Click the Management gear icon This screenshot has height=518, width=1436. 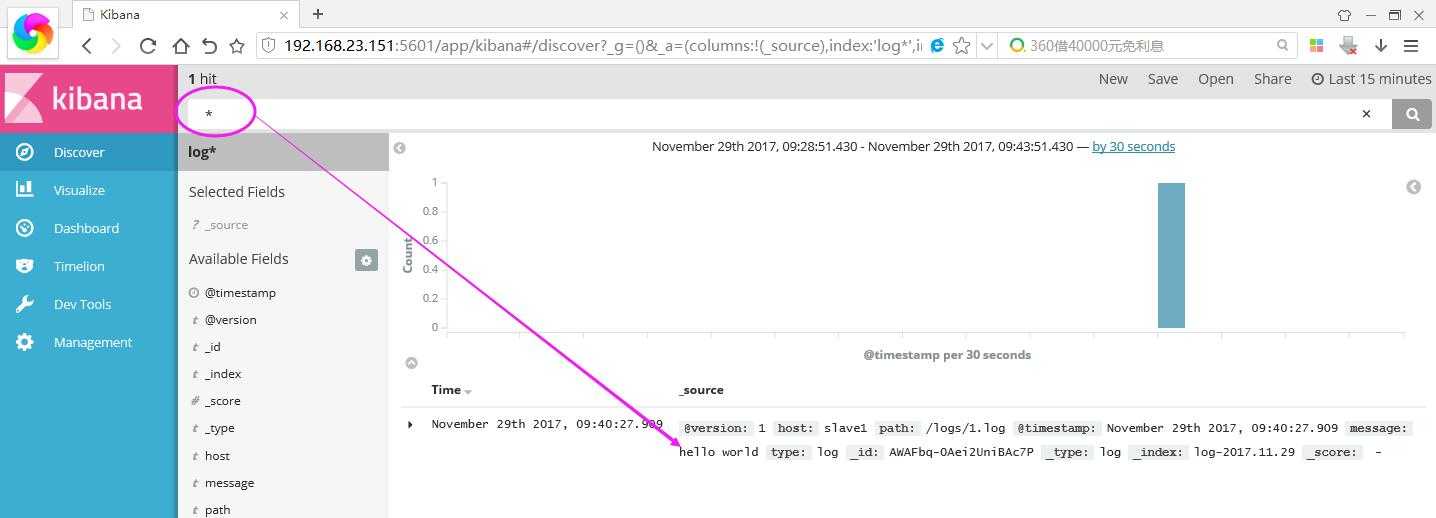pos(25,342)
